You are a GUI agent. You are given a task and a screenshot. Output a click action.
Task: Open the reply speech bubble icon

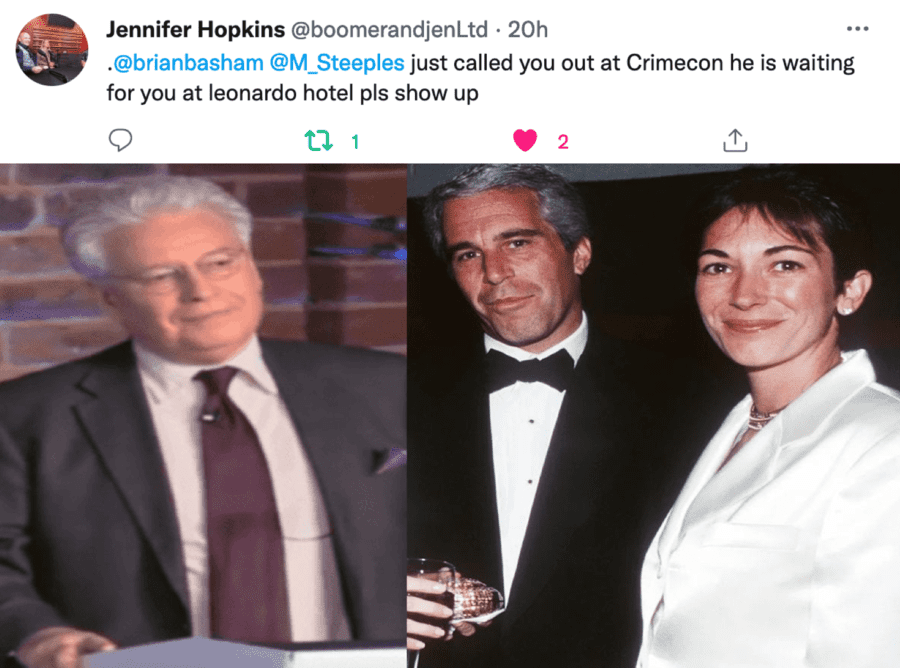[120, 140]
